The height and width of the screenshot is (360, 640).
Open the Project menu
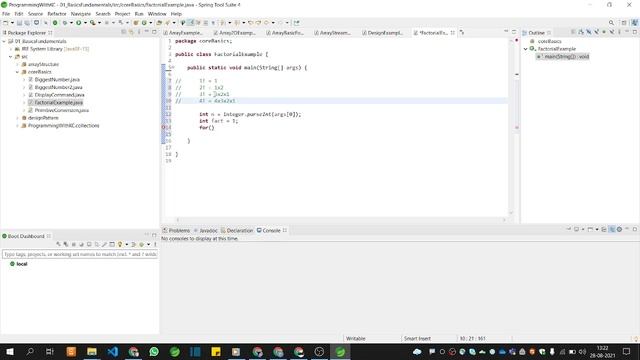pos(122,14)
